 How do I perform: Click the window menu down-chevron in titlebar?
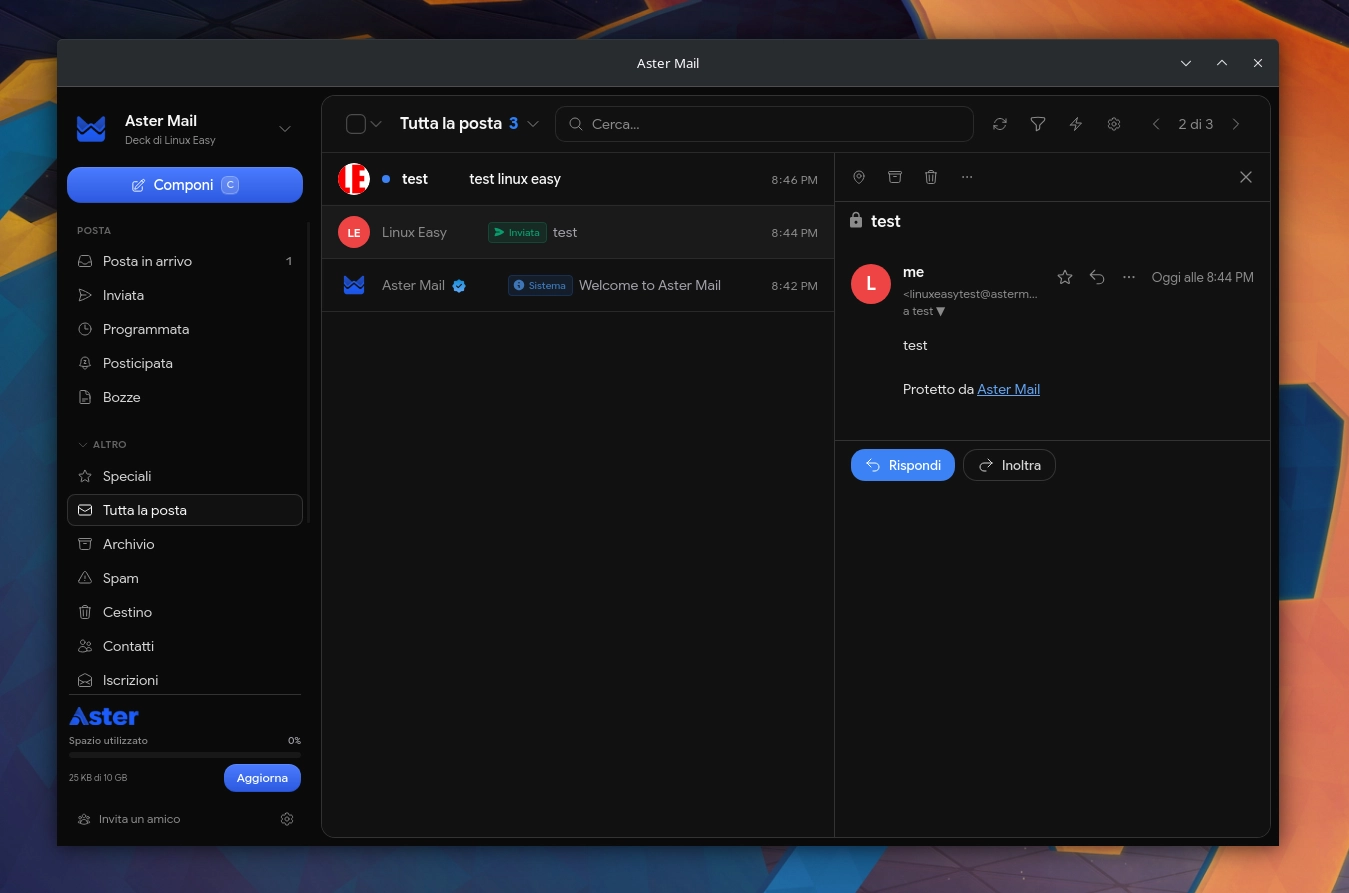[1186, 63]
